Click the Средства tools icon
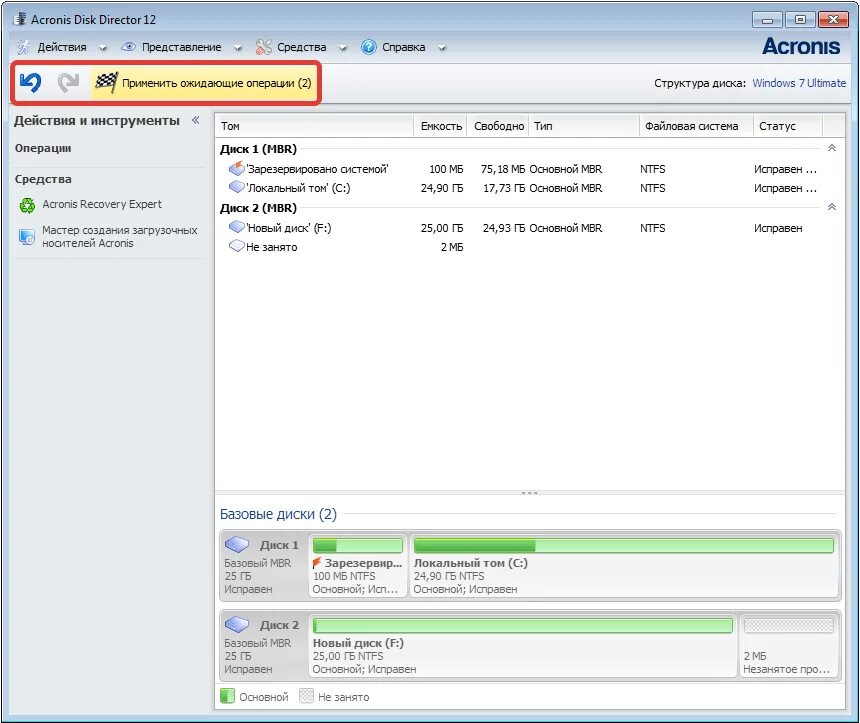Screen dimensions: 860x723 pyautogui.click(x=263, y=47)
